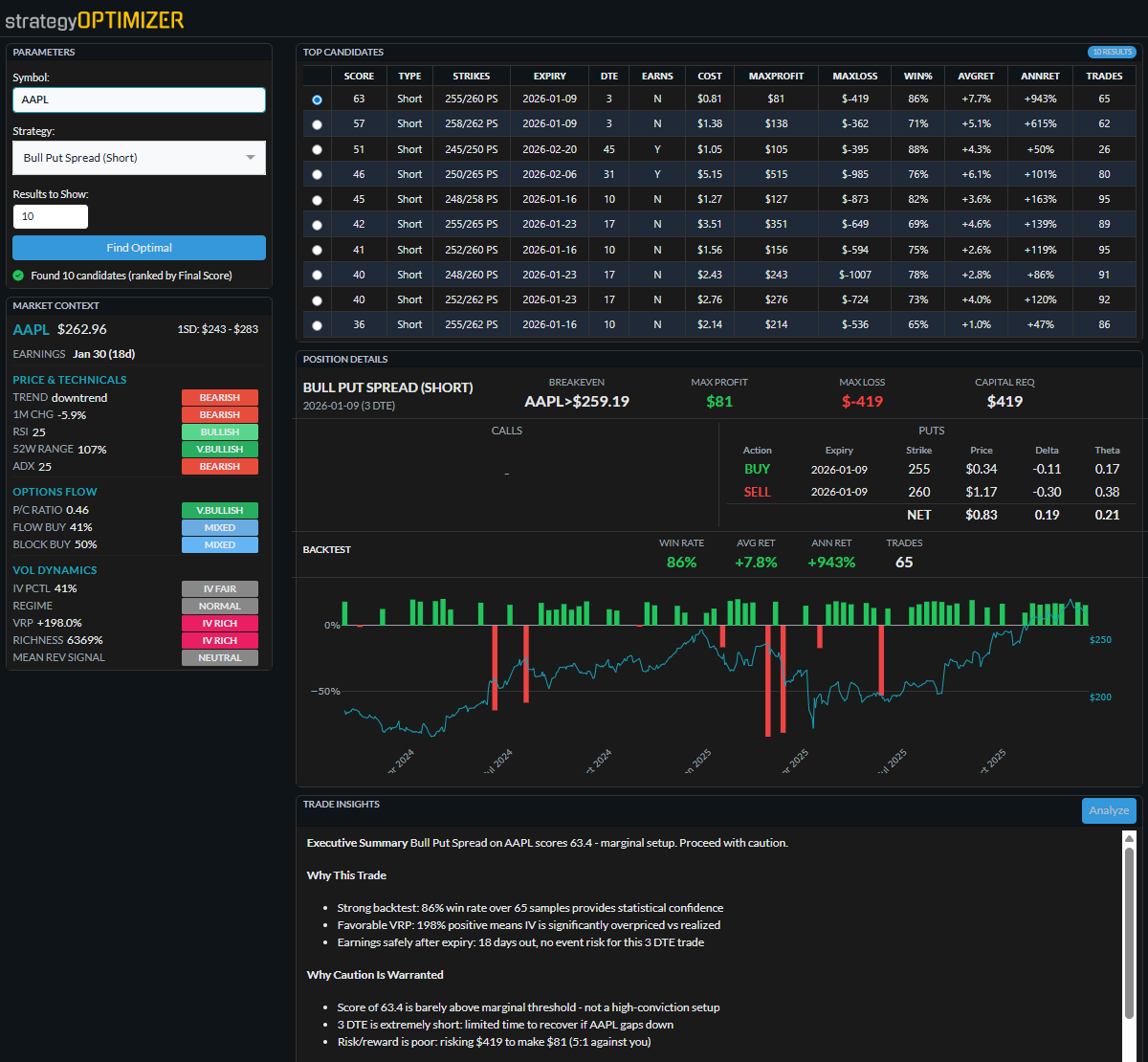Click the MIXED badge next to FLOW BUY
Image resolution: width=1148 pixels, height=1062 pixels.
point(219,527)
